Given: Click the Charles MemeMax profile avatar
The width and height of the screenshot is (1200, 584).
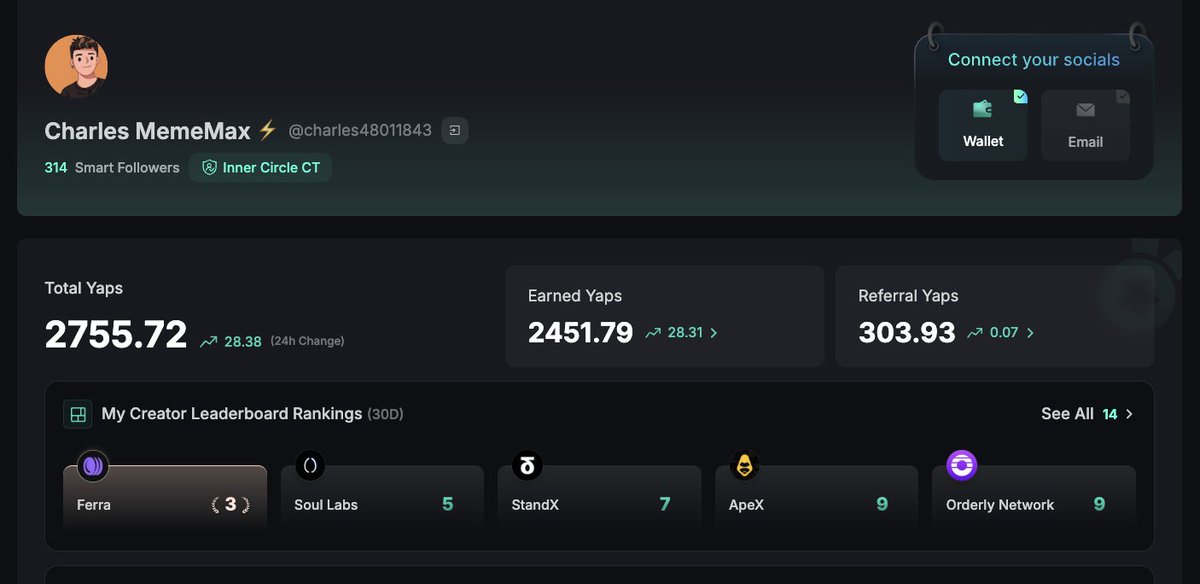Looking at the screenshot, I should [x=76, y=66].
